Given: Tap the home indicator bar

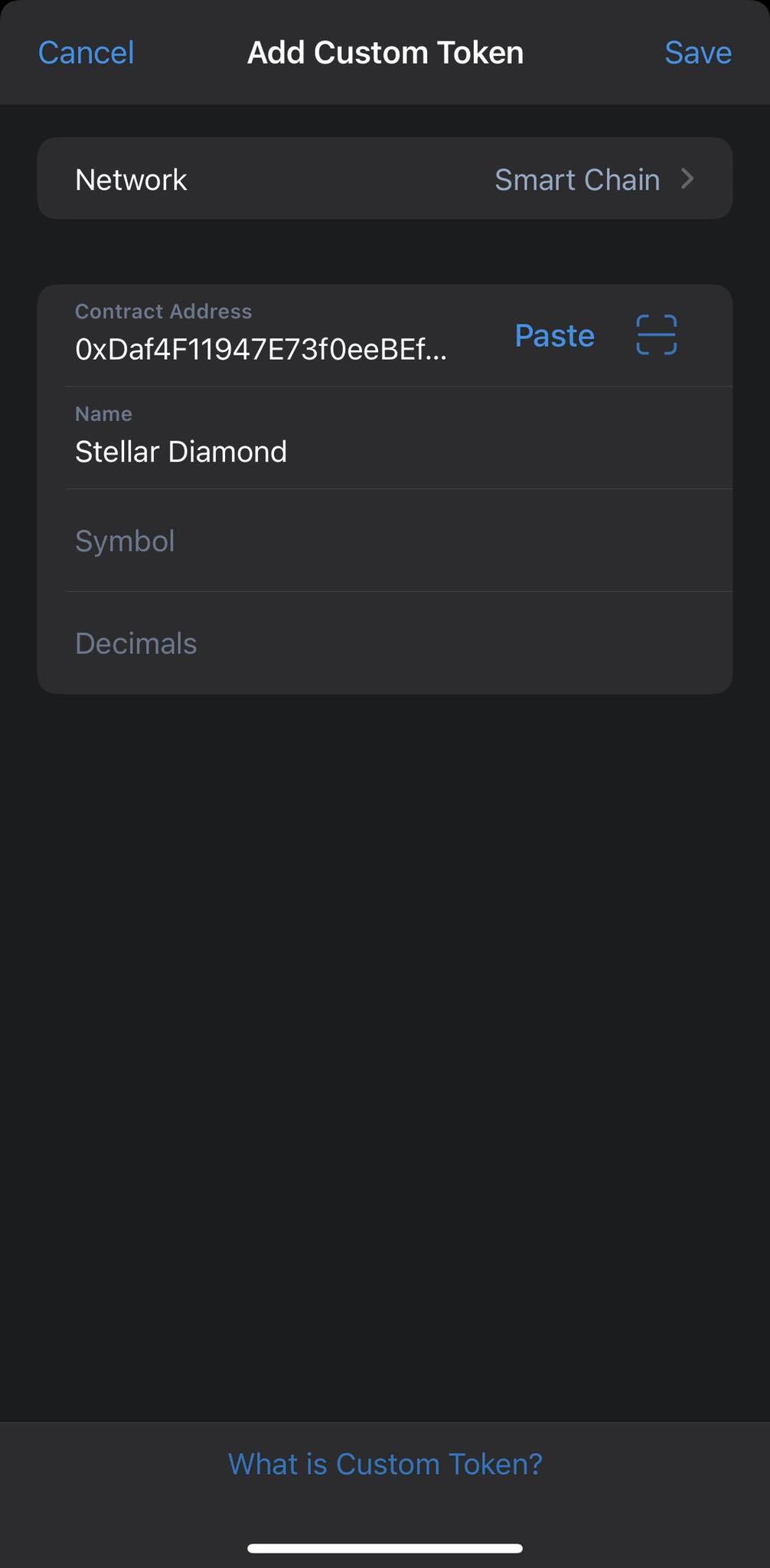Looking at the screenshot, I should click(385, 1548).
